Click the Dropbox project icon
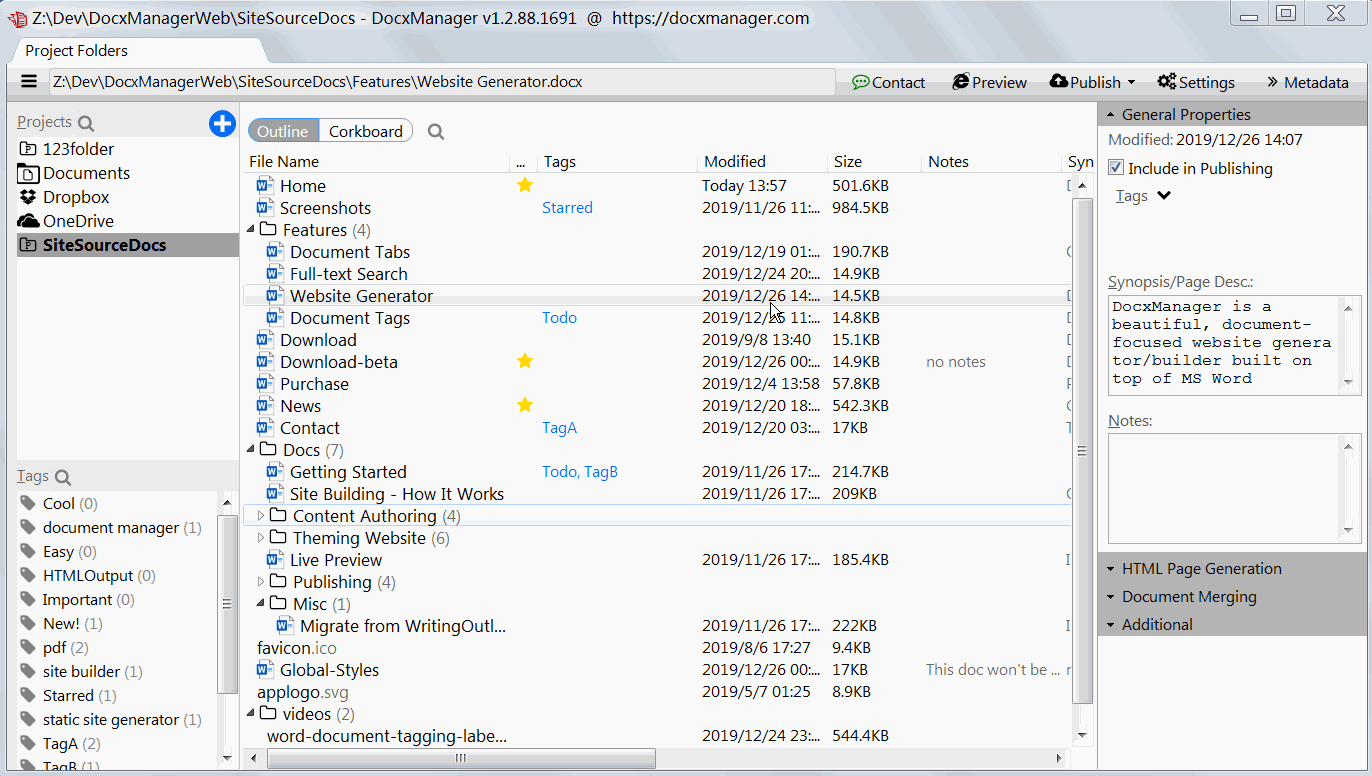 [28, 197]
